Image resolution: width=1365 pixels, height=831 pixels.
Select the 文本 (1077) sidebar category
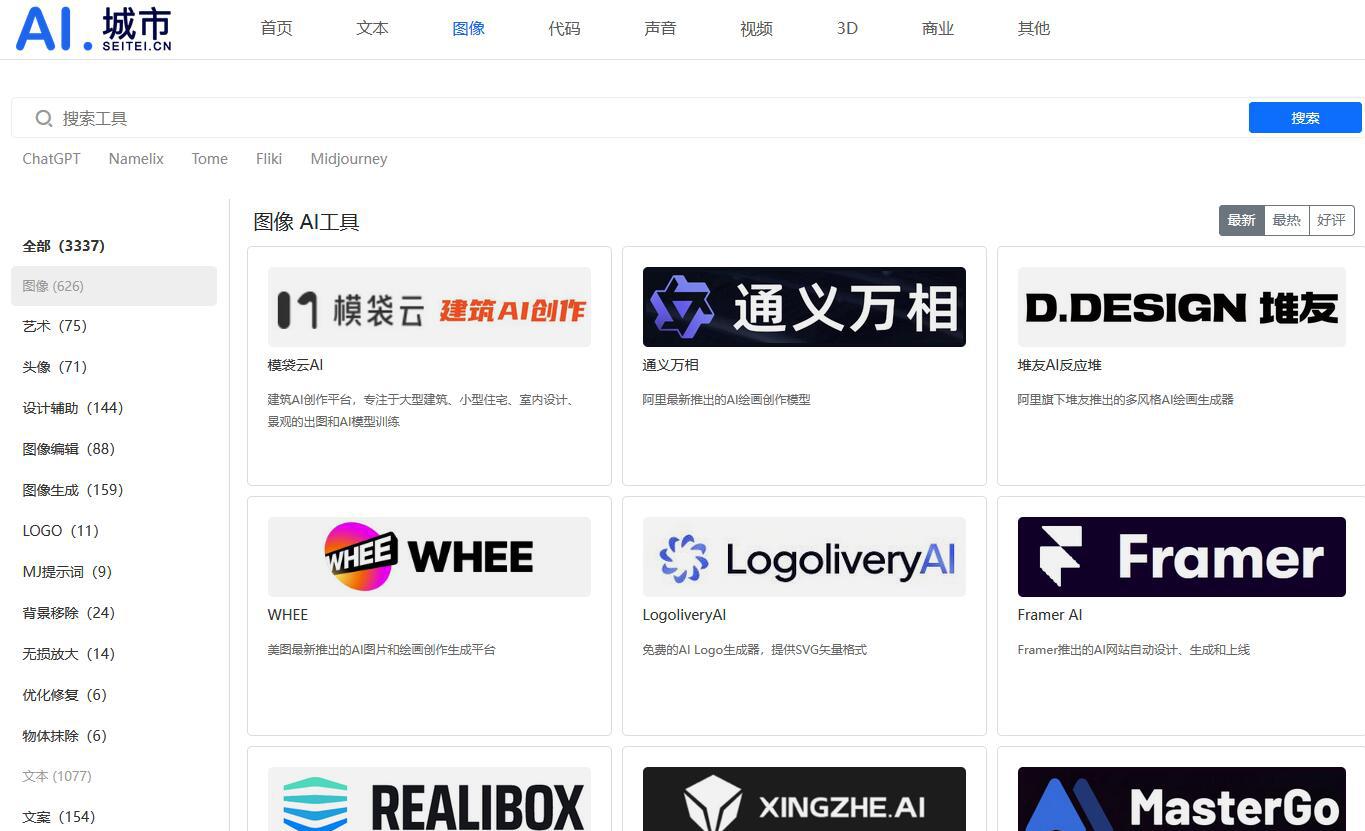pos(57,776)
